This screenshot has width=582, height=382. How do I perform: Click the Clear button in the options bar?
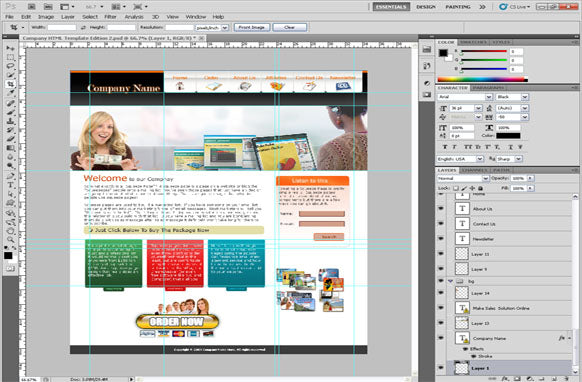pyautogui.click(x=290, y=27)
